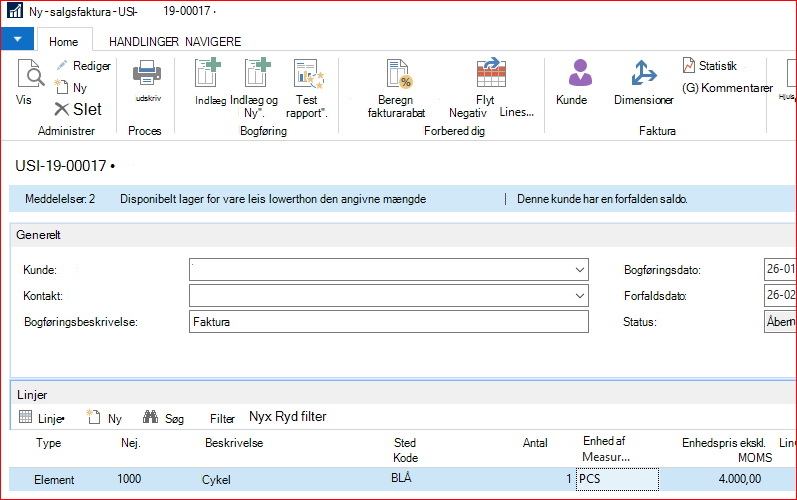Click the Ny document icon in ribbon

click(x=62, y=87)
